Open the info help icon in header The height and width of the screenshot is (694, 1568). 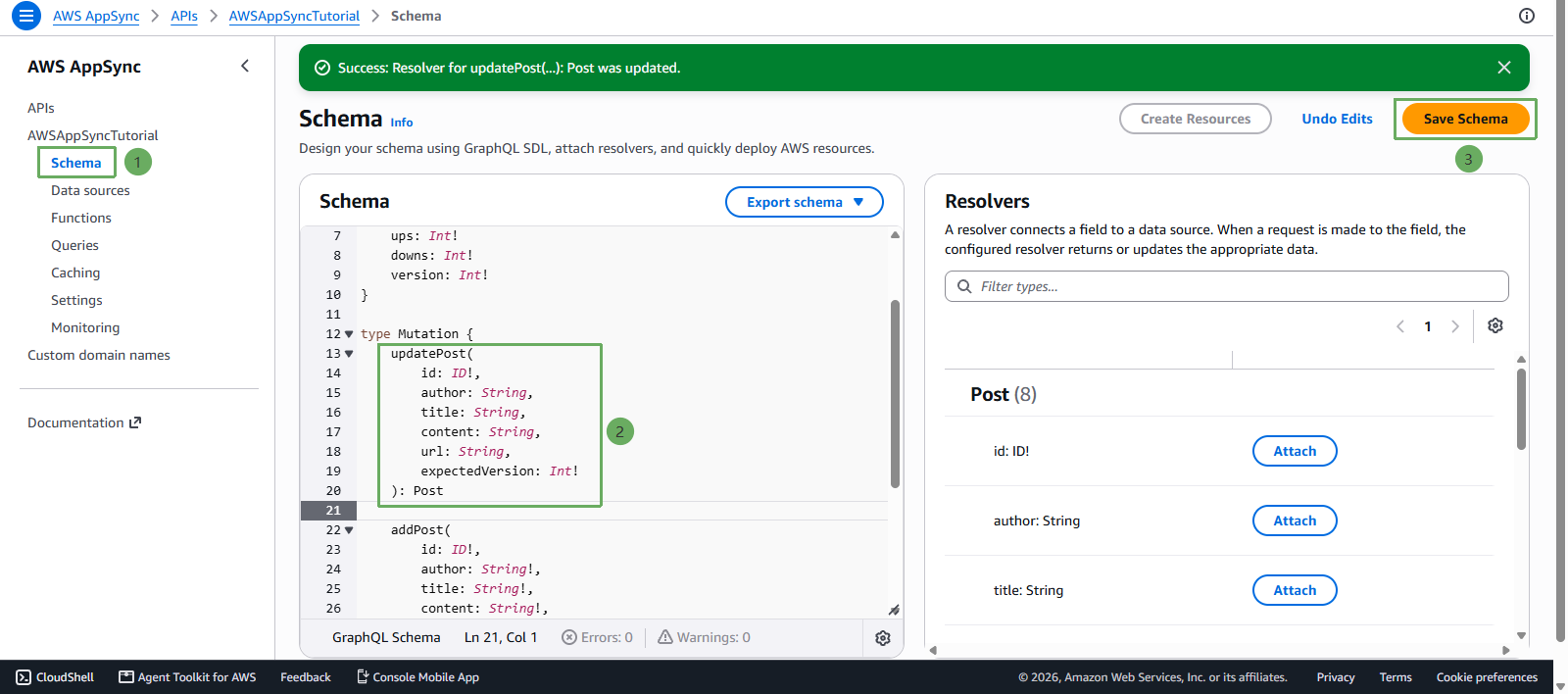tap(1527, 16)
